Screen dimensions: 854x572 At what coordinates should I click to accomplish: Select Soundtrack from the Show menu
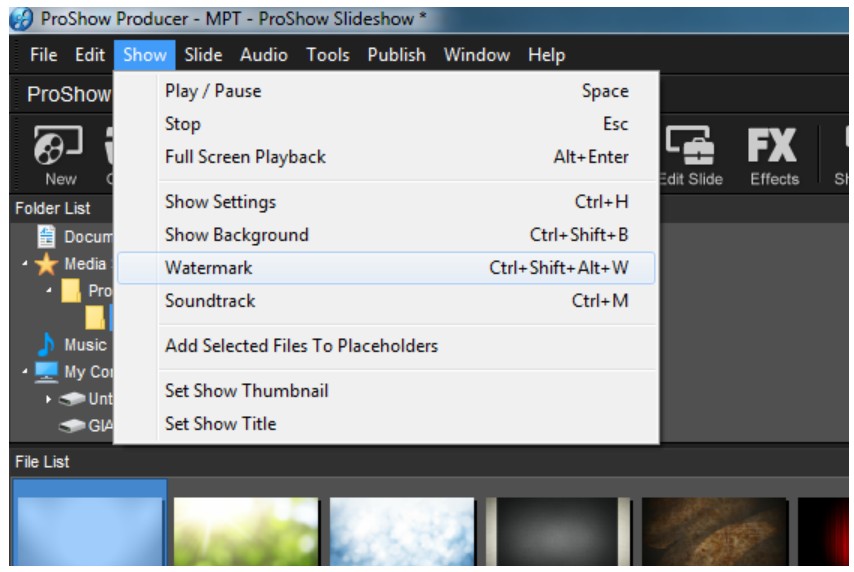click(x=386, y=301)
